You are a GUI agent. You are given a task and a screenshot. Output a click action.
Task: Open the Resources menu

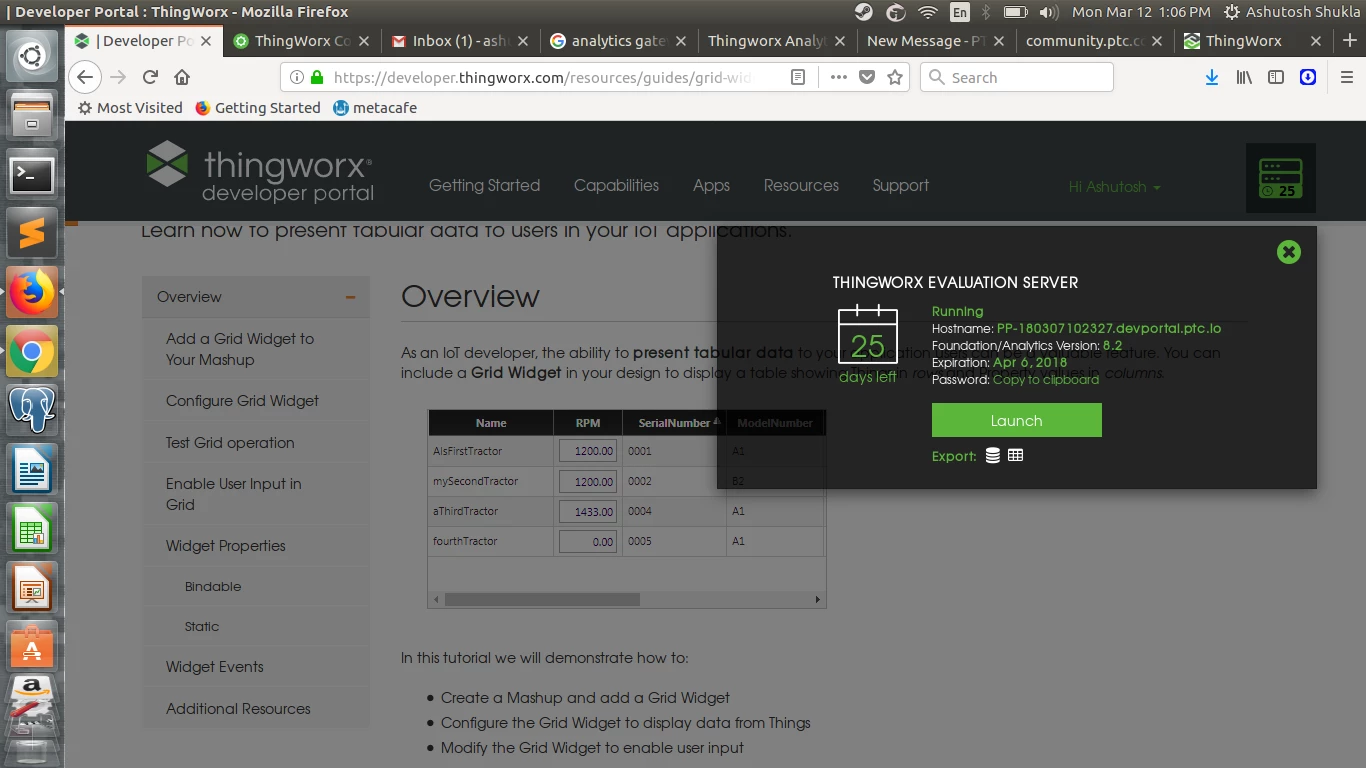coord(801,185)
